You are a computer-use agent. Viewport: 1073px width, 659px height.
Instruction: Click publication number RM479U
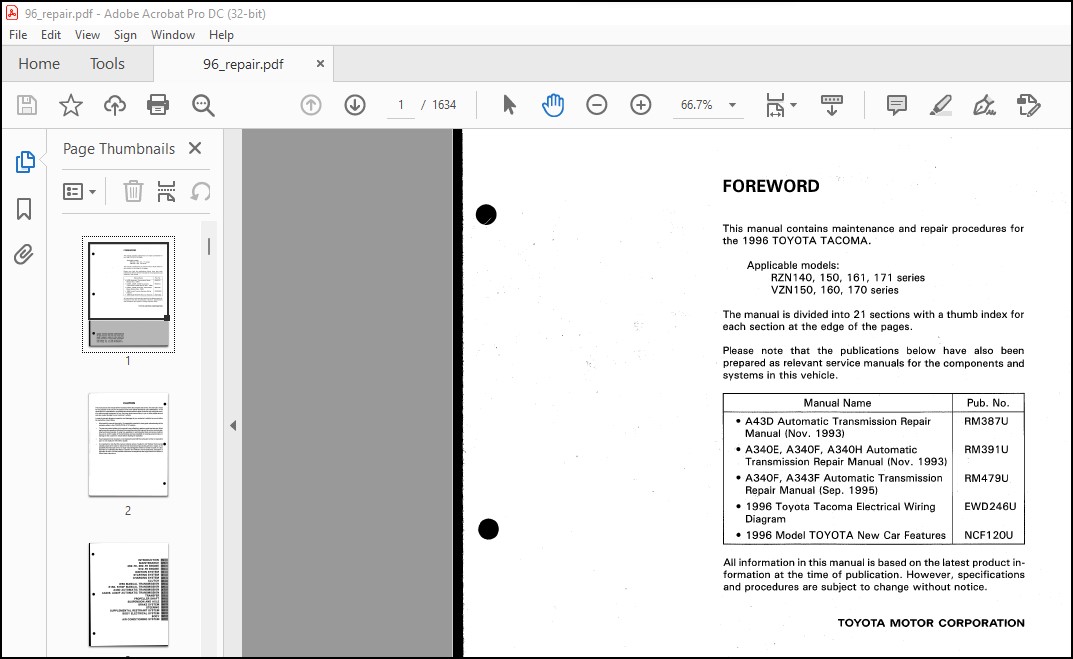click(986, 478)
